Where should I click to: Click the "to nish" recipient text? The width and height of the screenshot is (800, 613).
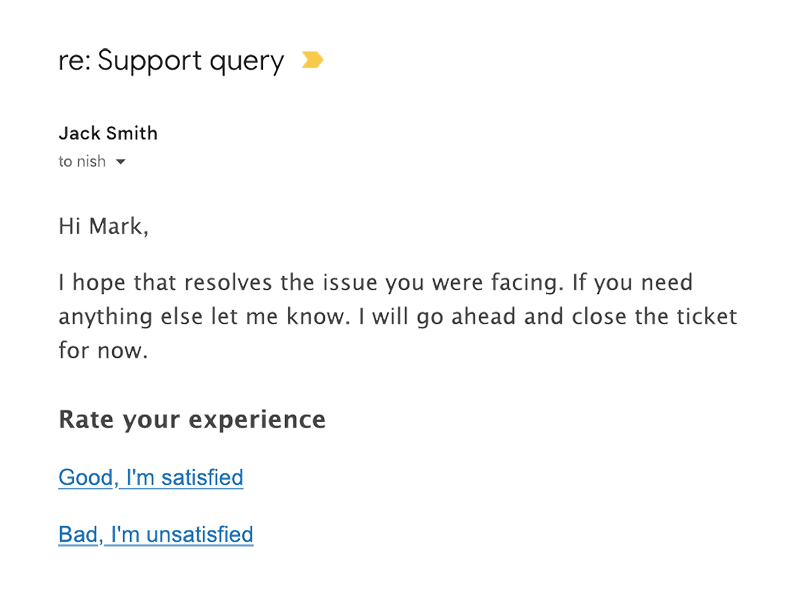[82, 161]
